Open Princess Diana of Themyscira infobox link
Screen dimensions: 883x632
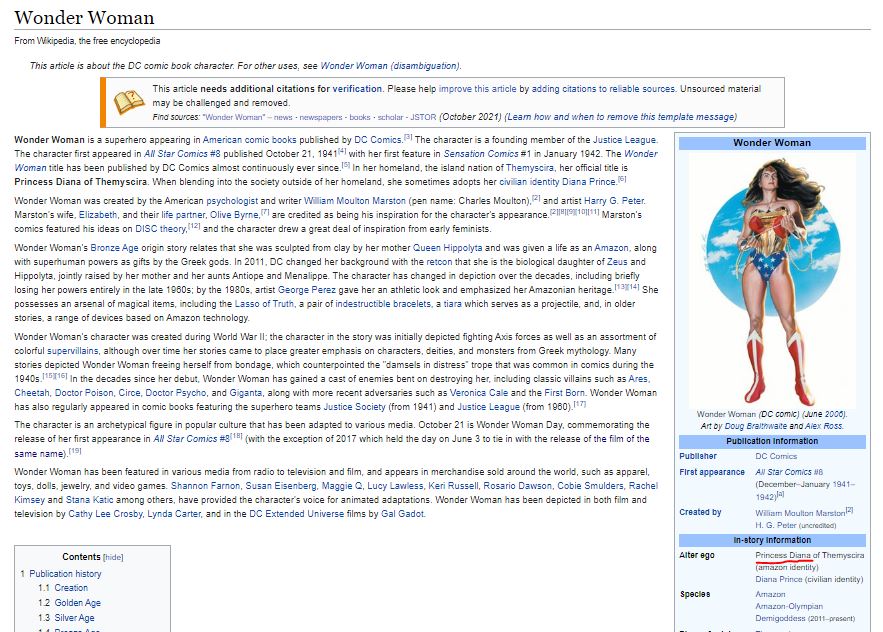click(809, 555)
